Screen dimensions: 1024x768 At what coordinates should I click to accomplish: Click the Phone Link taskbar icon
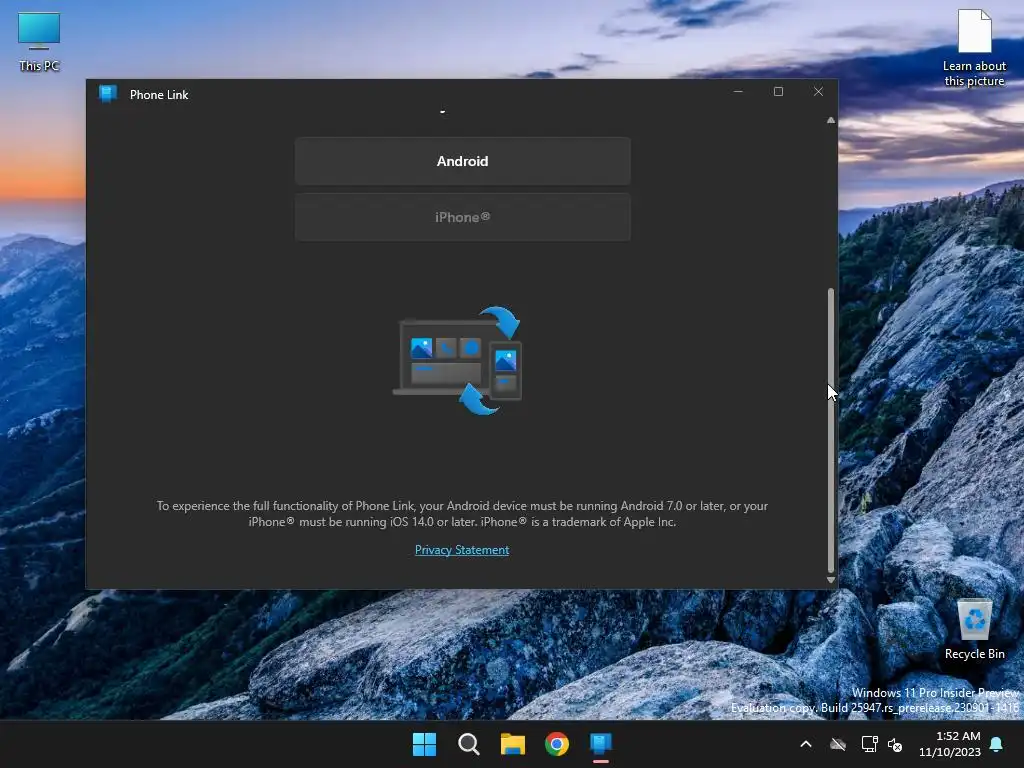pos(601,744)
